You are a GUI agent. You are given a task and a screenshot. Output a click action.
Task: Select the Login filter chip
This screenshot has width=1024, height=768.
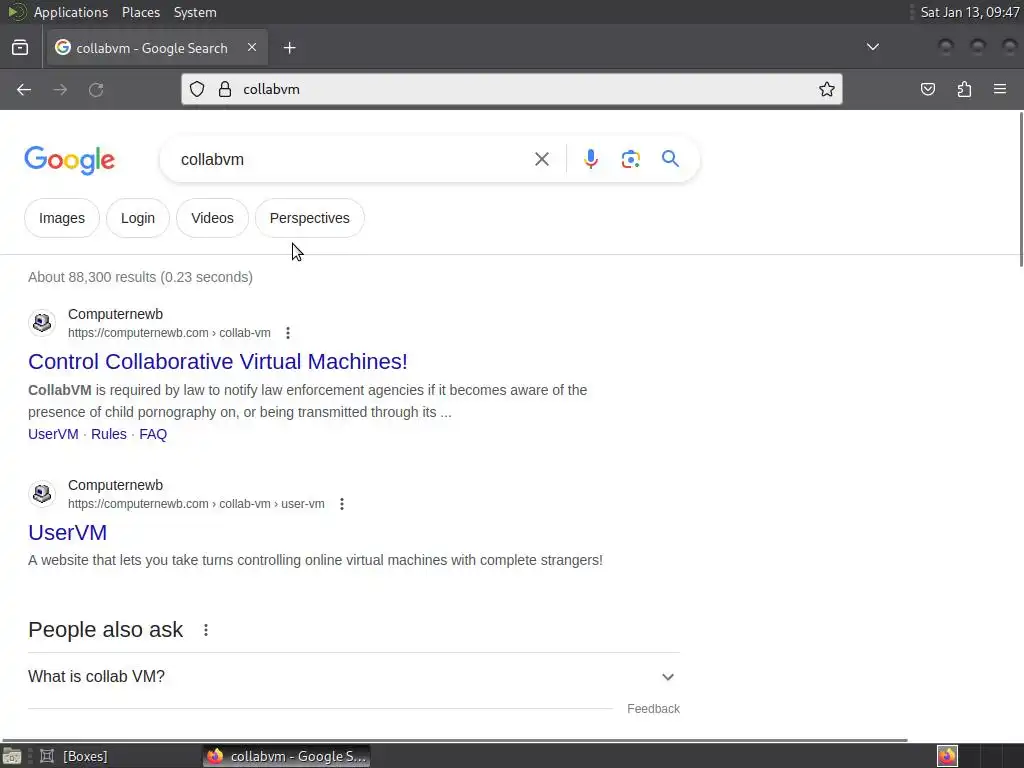tap(138, 218)
